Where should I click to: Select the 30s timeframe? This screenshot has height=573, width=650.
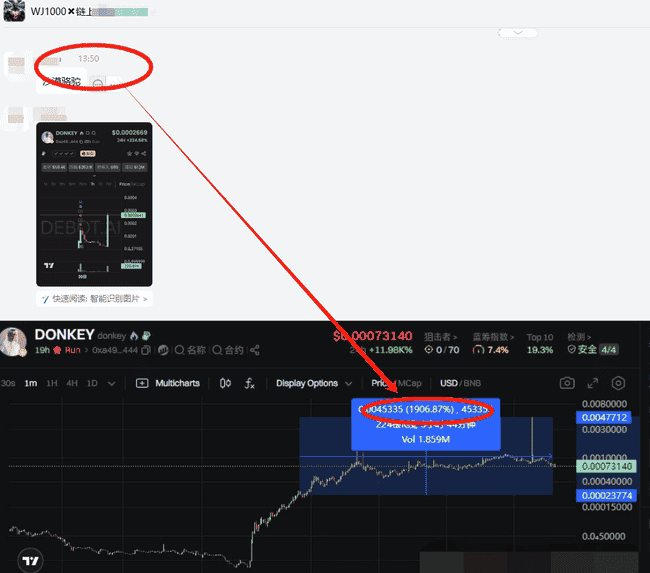pos(8,383)
